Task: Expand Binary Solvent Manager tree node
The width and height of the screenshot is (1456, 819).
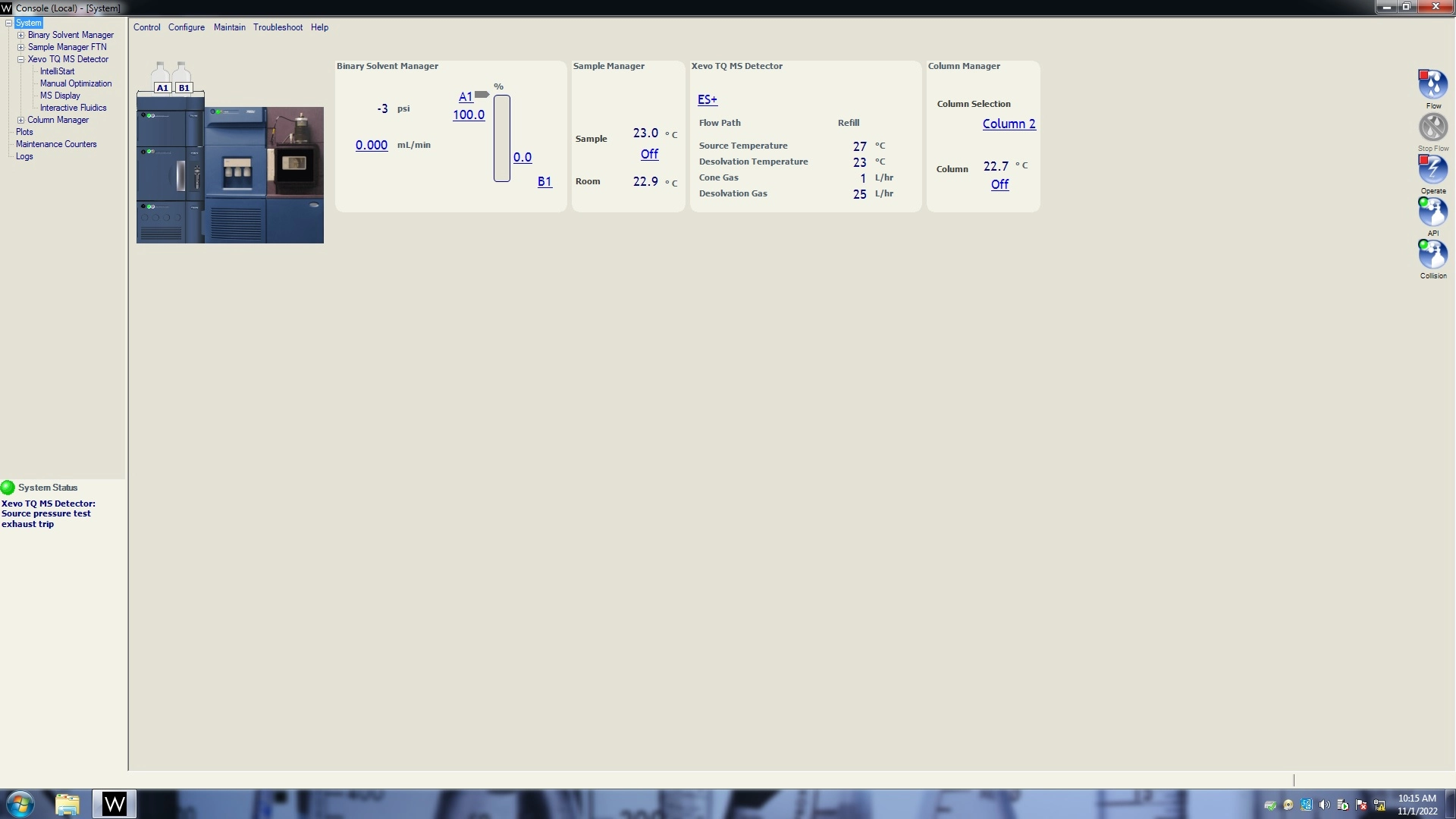Action: tap(21, 35)
